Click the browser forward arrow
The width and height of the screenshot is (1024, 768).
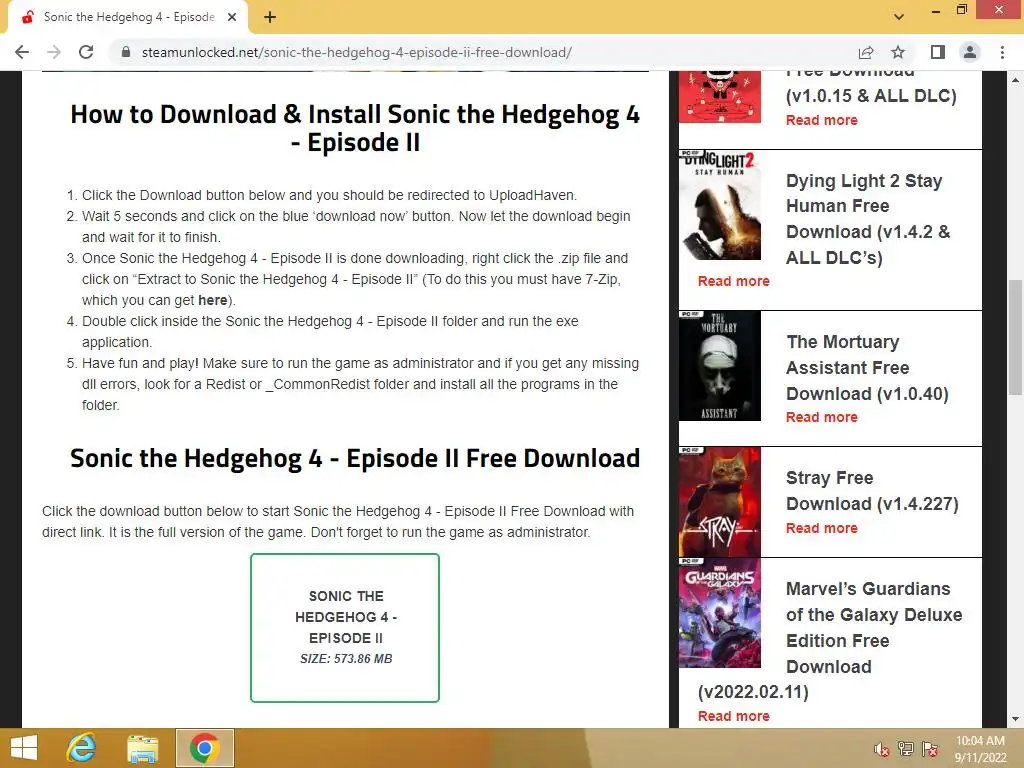54,52
